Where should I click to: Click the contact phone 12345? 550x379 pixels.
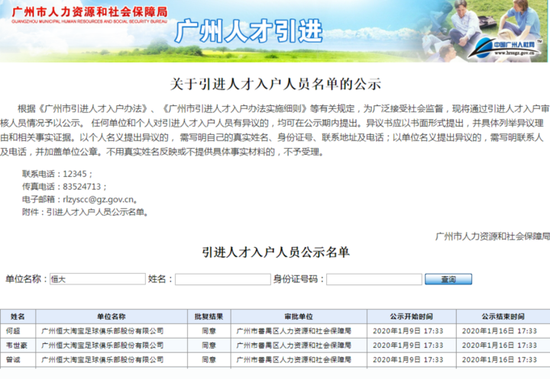(x=75, y=174)
